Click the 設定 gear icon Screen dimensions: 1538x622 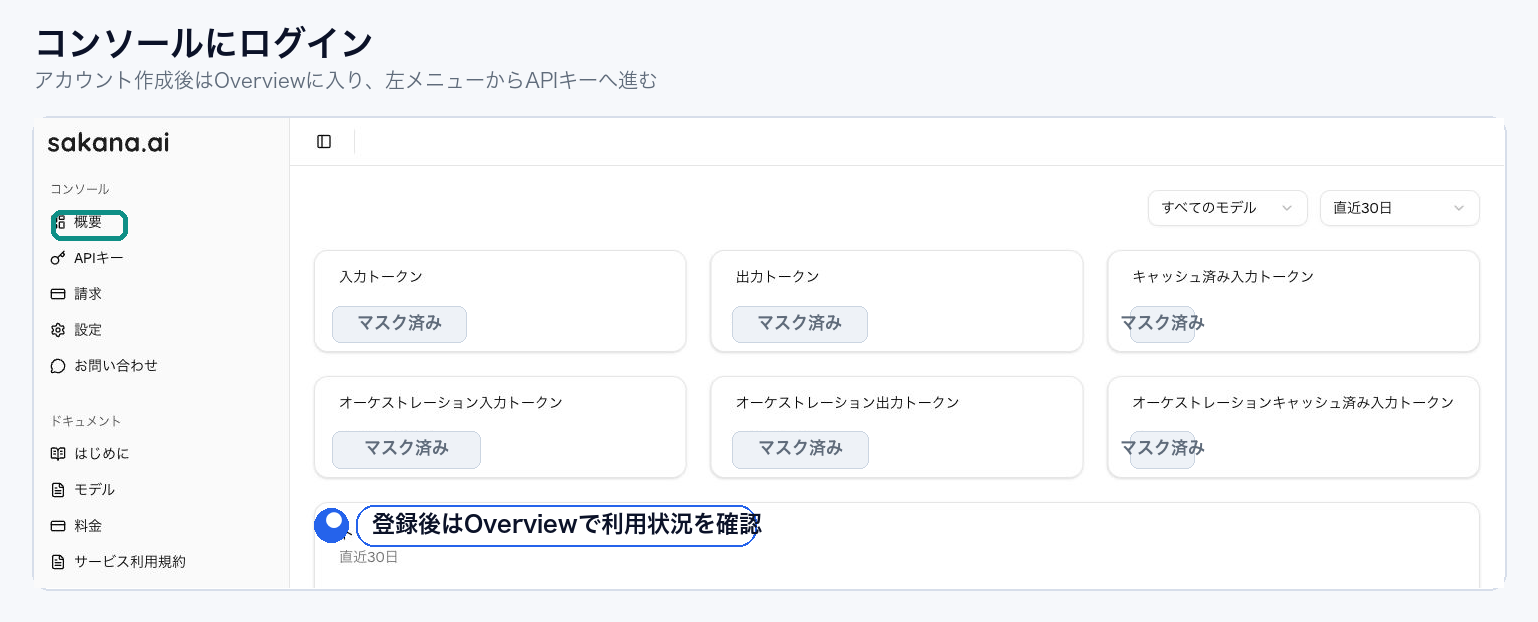(x=58, y=330)
